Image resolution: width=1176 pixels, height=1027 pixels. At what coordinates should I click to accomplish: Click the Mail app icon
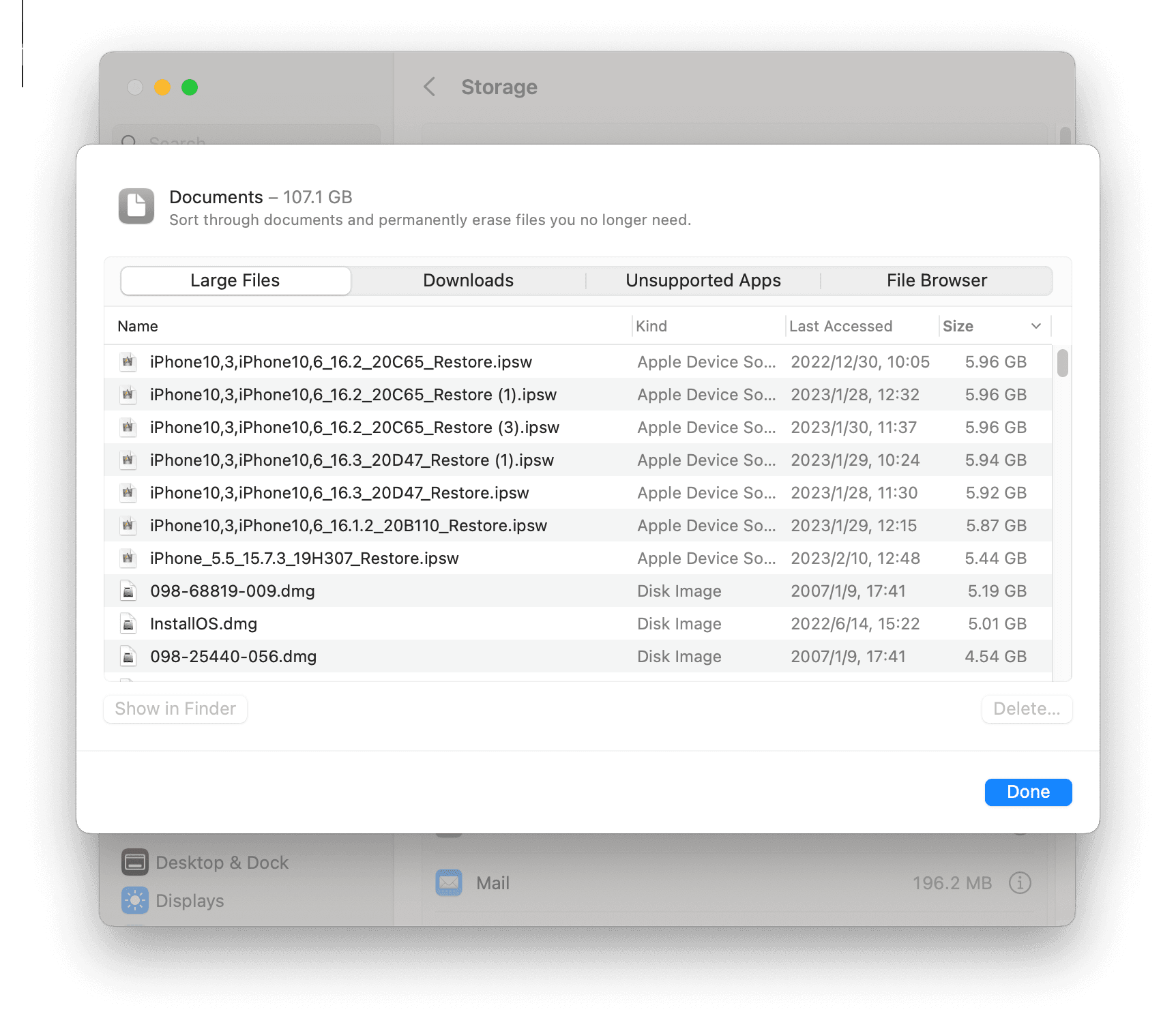click(448, 882)
